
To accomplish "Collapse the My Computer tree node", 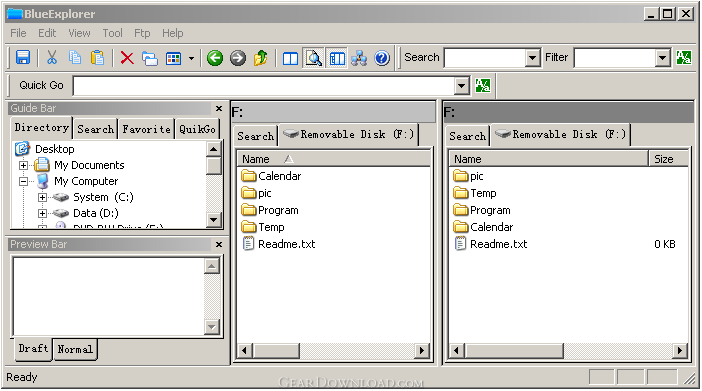I will coord(23,181).
